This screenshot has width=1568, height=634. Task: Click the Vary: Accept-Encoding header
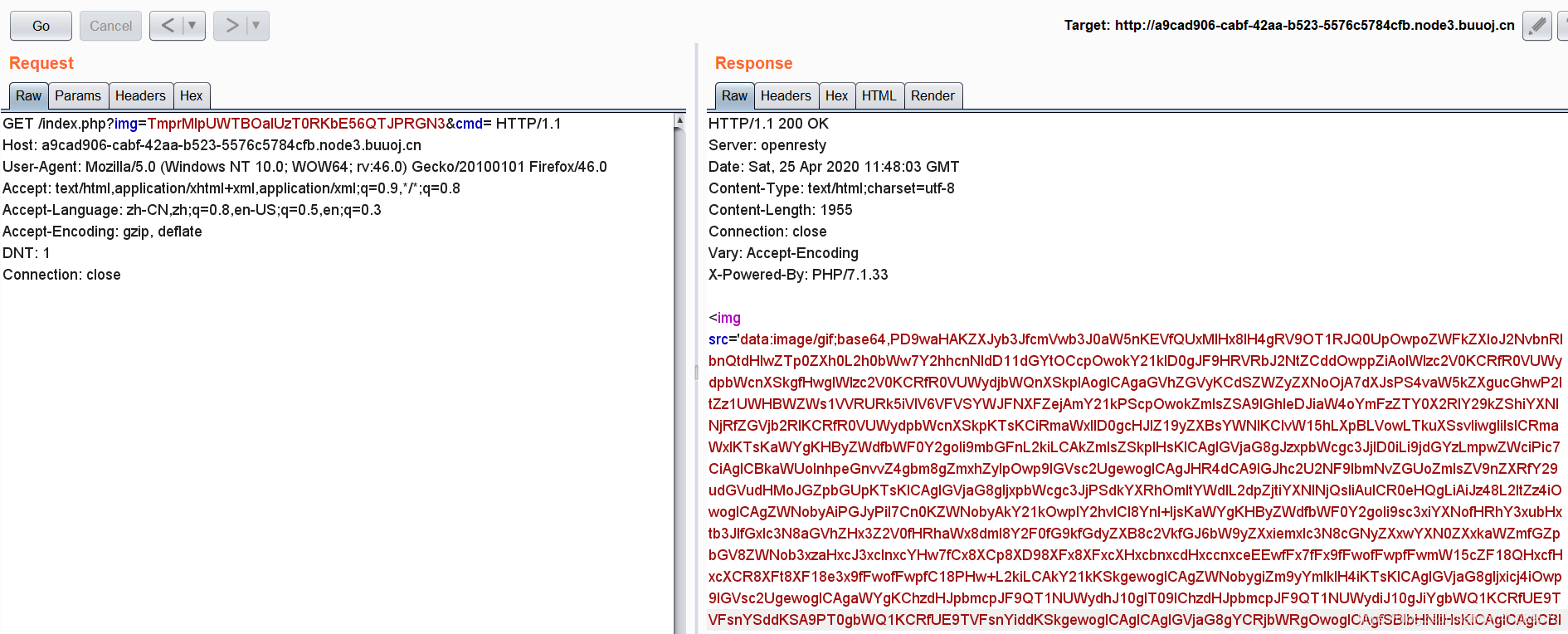point(783,253)
